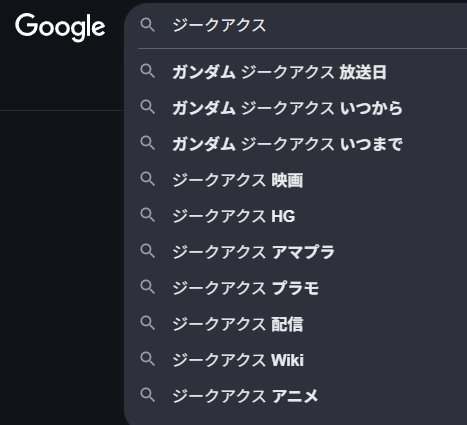Pick suggestion ガンダム ジークアクス いつまで
The image size is (467, 425).
click(x=296, y=144)
